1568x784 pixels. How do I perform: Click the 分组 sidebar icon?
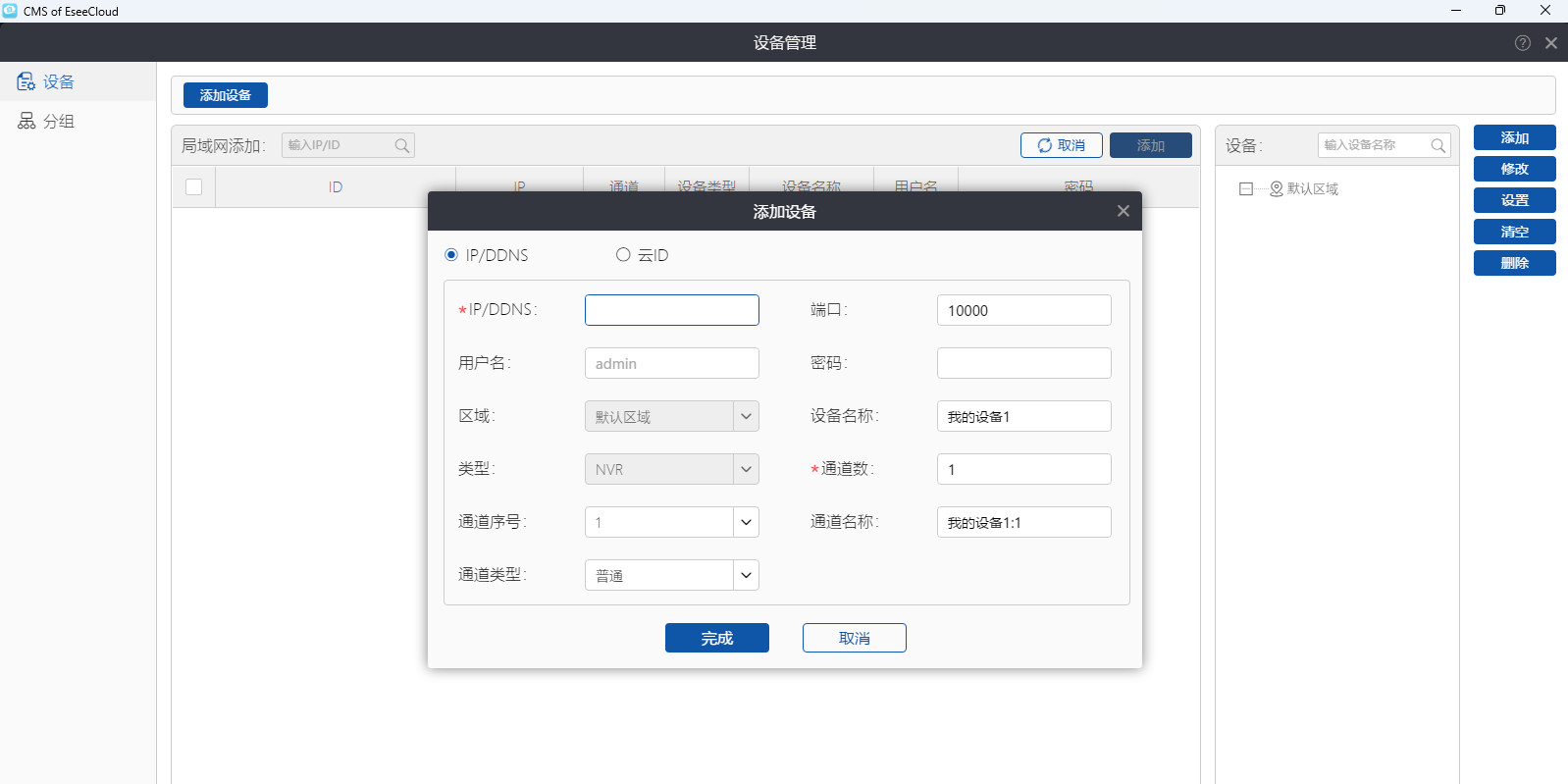(26, 121)
